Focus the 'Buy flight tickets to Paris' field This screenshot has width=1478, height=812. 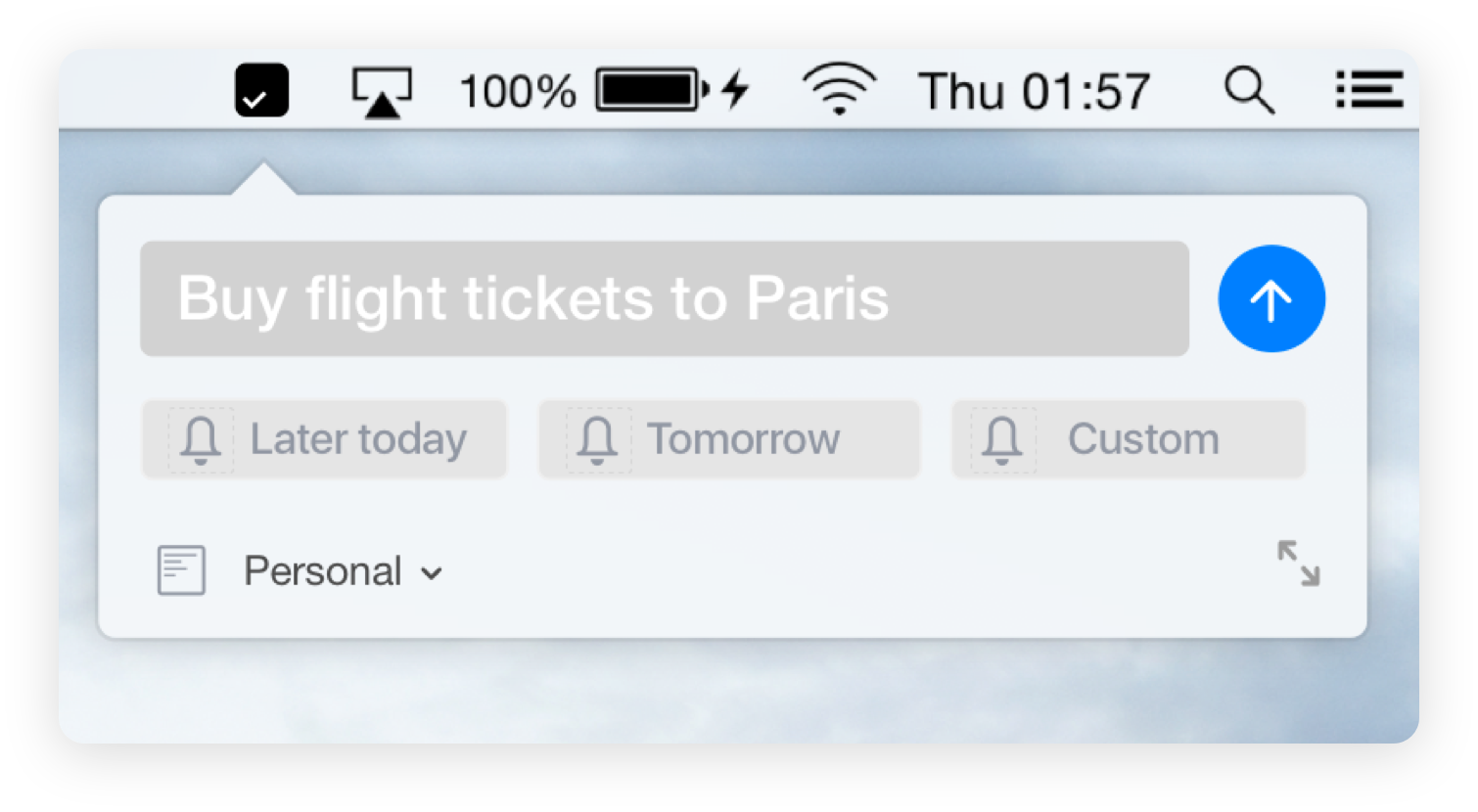pos(664,298)
